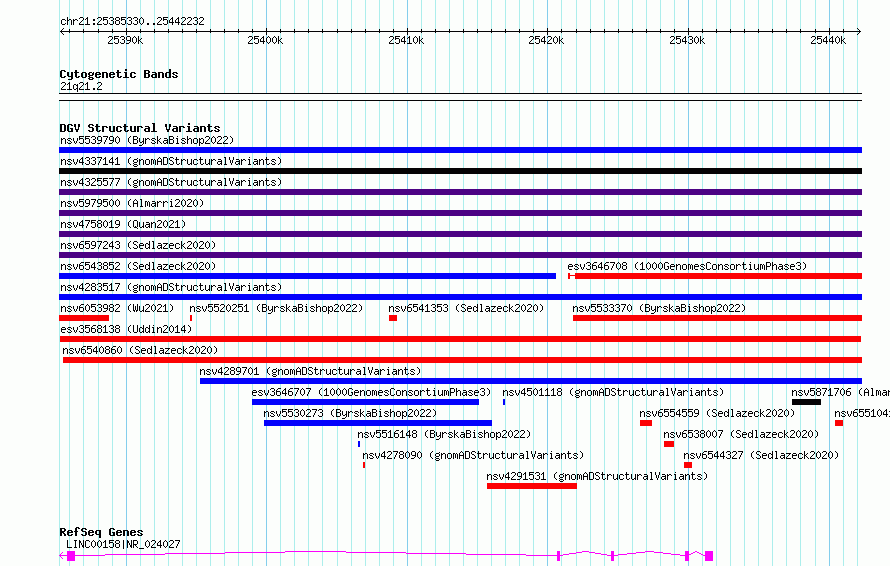
Task: Click the blue bar of esv3646707
Action: click(366, 402)
